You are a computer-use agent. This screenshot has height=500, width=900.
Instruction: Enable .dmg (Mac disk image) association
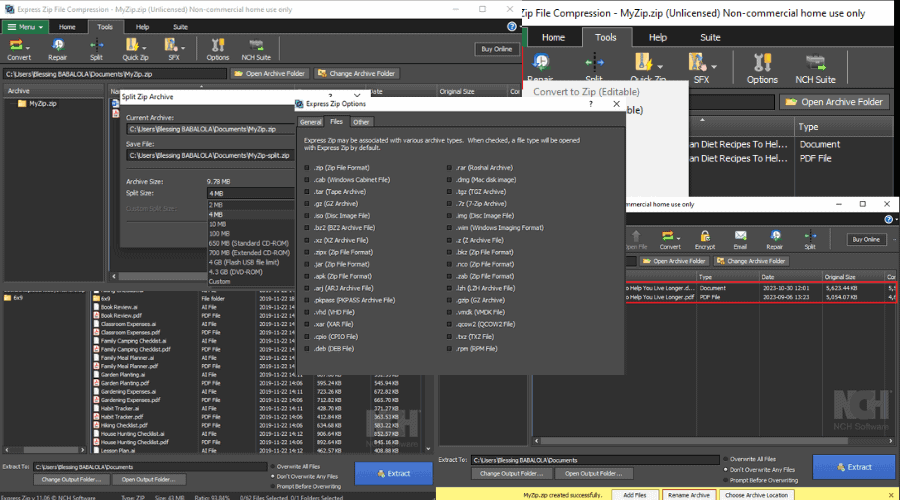(449, 180)
